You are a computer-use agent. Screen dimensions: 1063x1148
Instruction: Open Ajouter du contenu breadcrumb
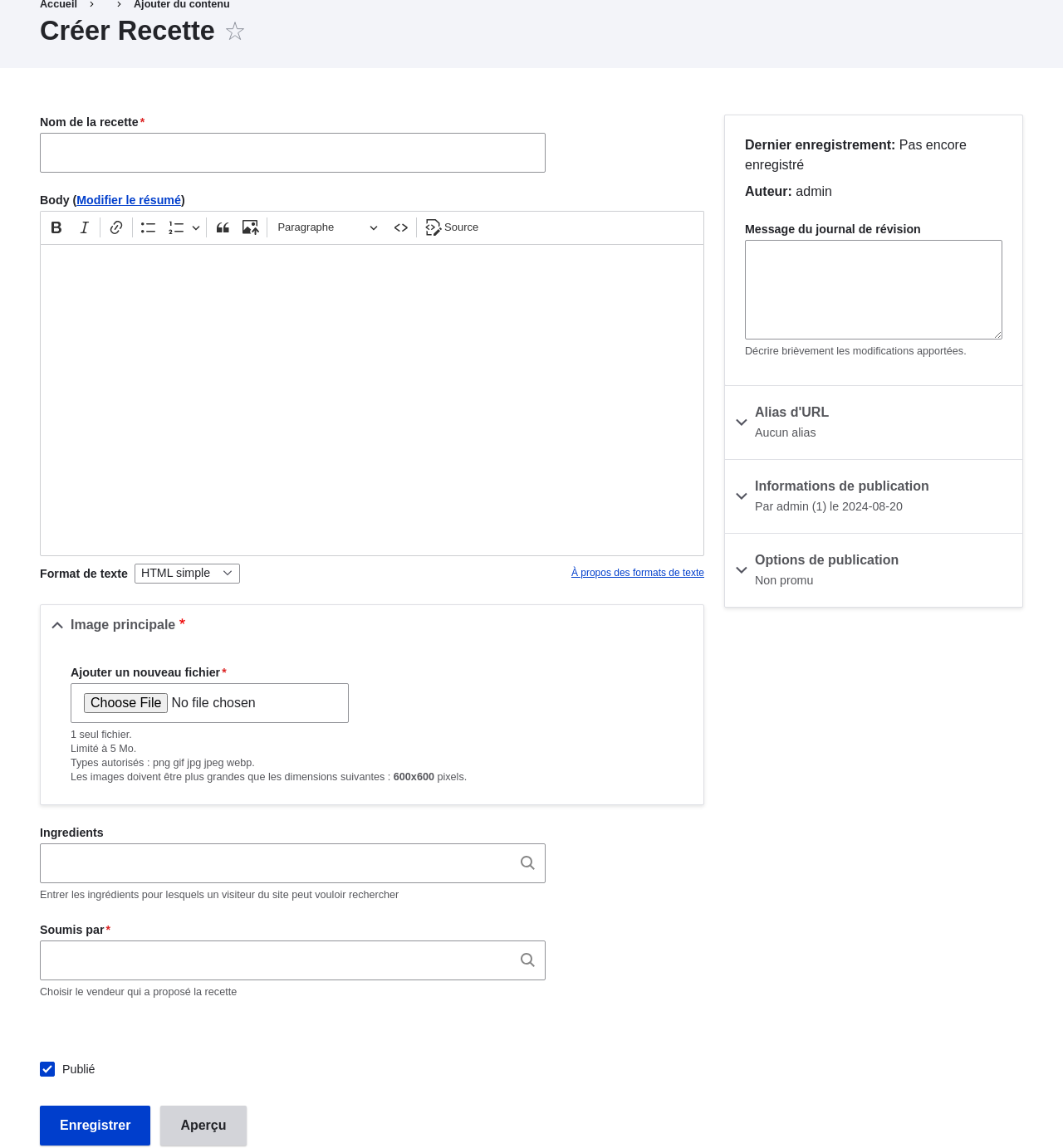[182, 4]
